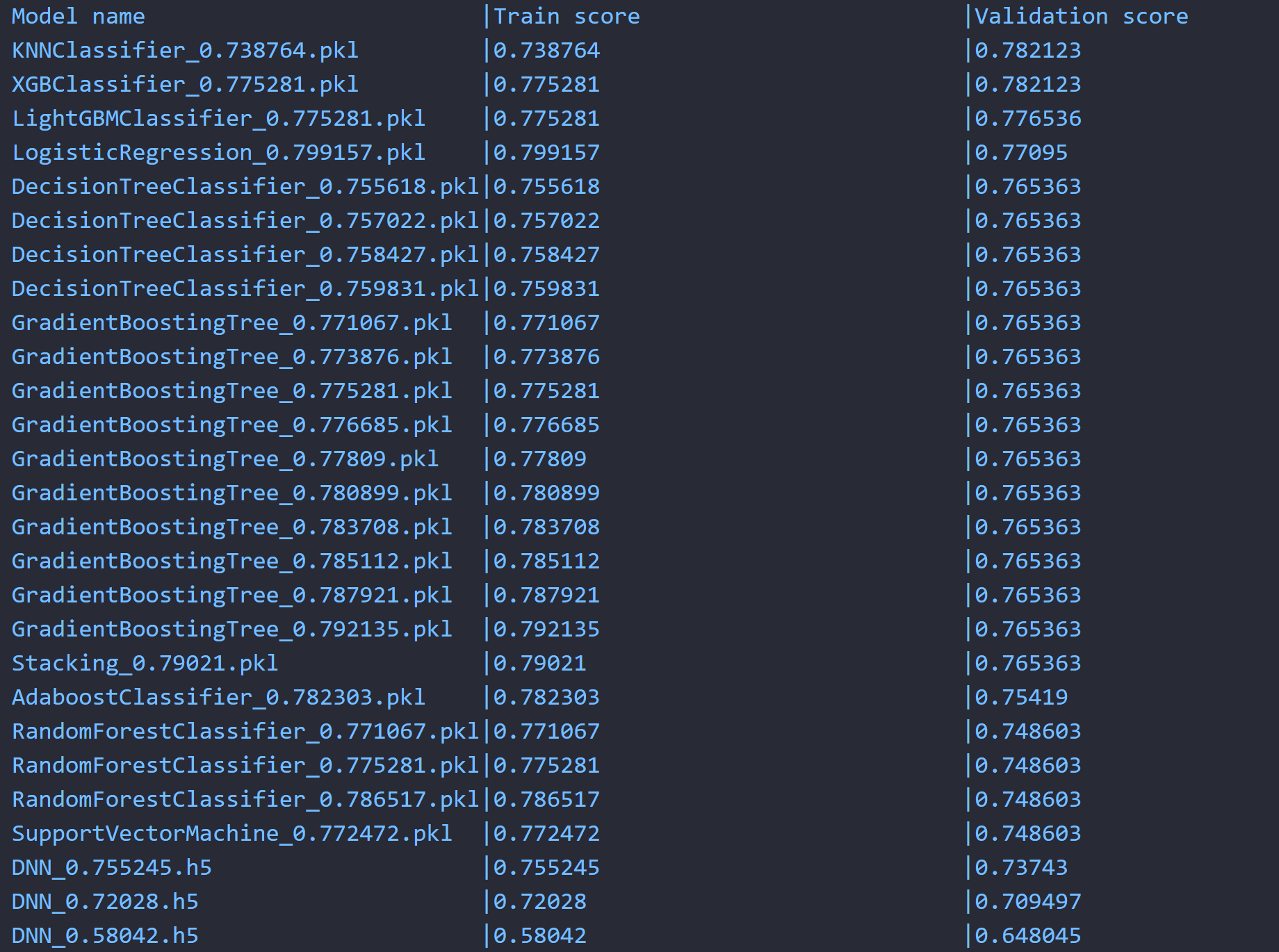Screen dimensions: 1279x952
Task: Click the "Validation score" column header
Action: tap(1082, 17)
